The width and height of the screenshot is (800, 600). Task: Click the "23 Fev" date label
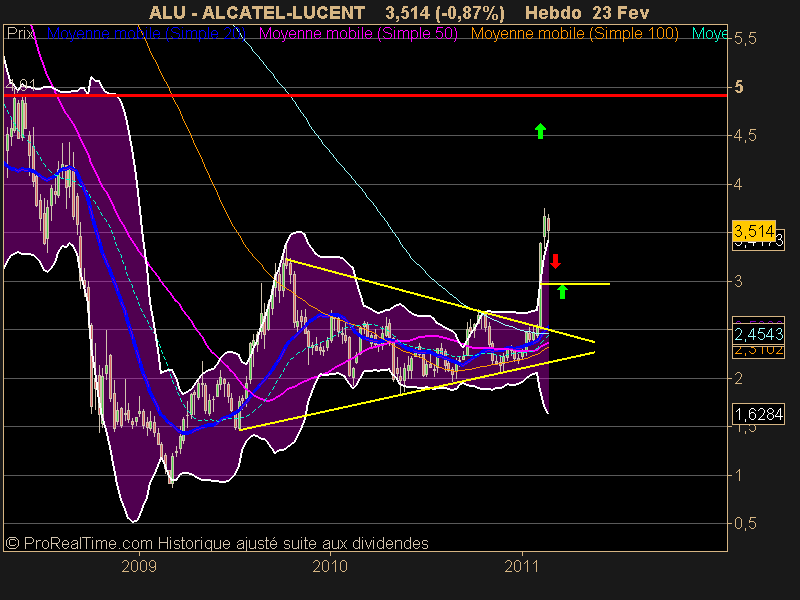point(620,12)
